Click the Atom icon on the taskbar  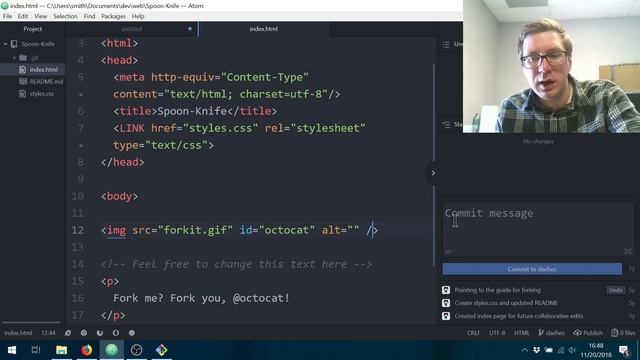[111, 350]
